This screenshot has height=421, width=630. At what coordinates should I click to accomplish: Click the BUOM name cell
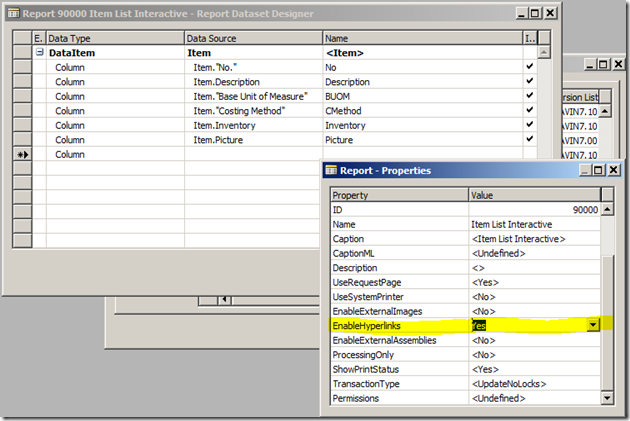coord(423,96)
